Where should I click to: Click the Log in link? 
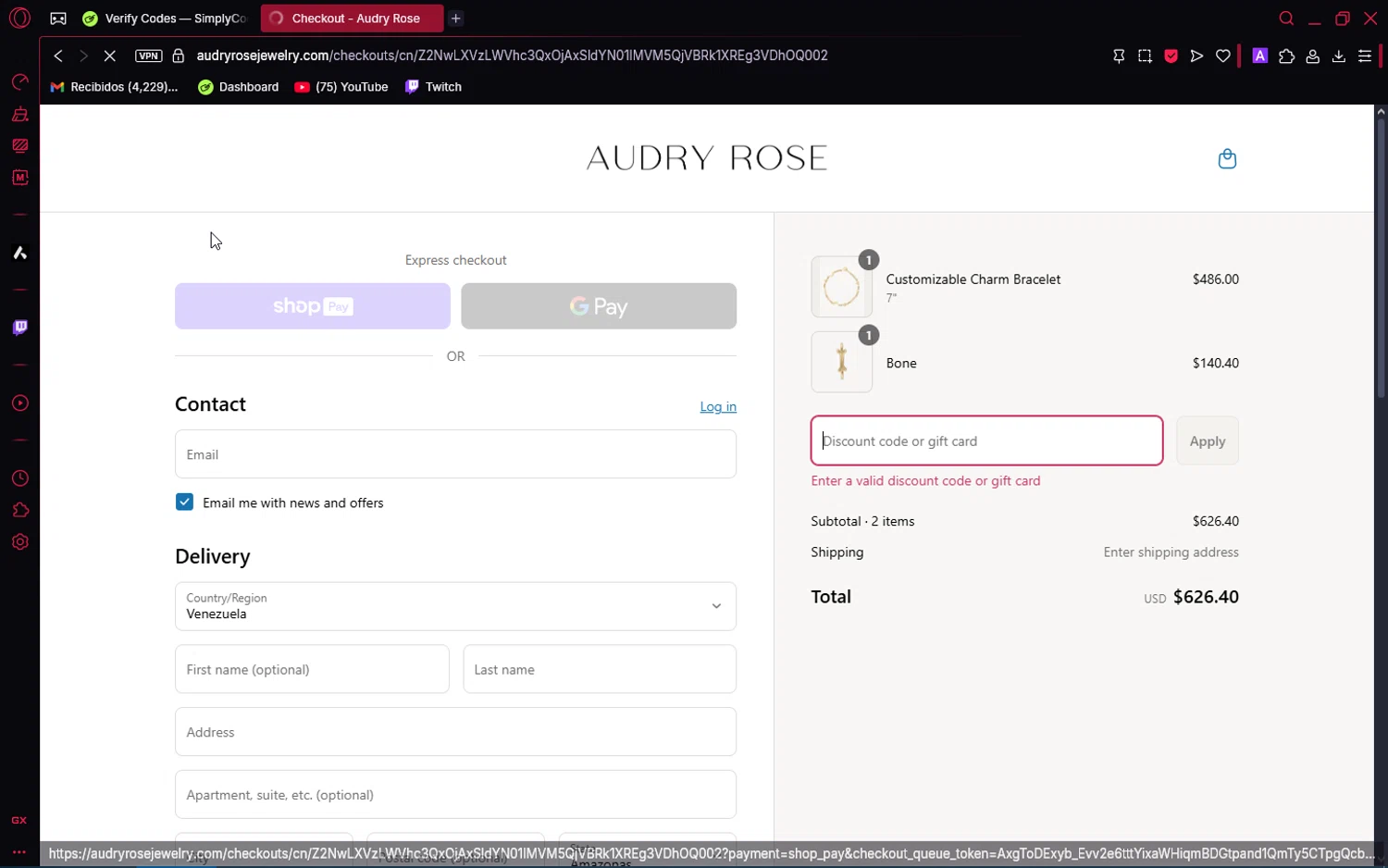coord(718,407)
